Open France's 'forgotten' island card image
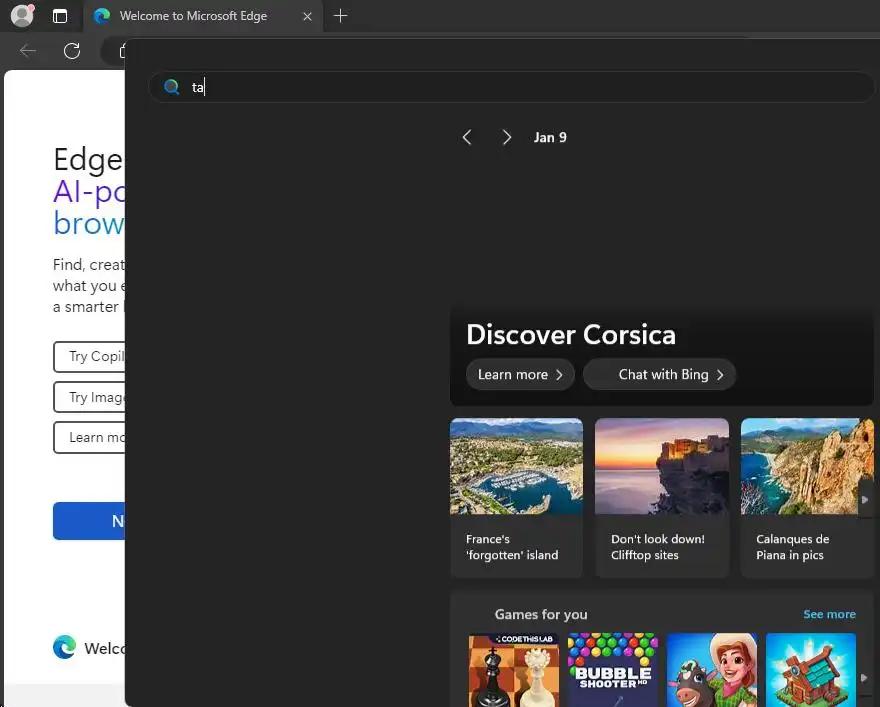 pos(516,467)
